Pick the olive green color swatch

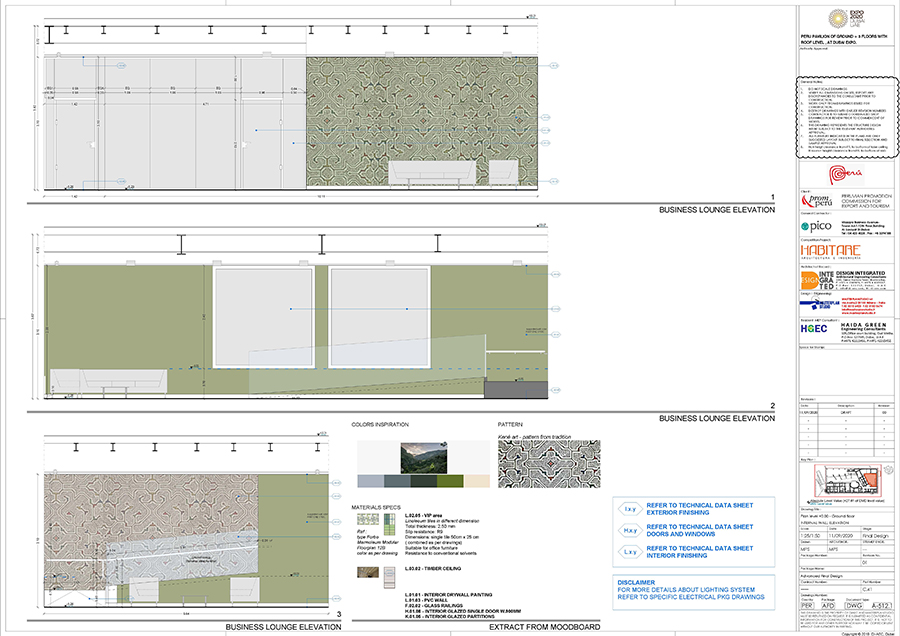click(450, 481)
